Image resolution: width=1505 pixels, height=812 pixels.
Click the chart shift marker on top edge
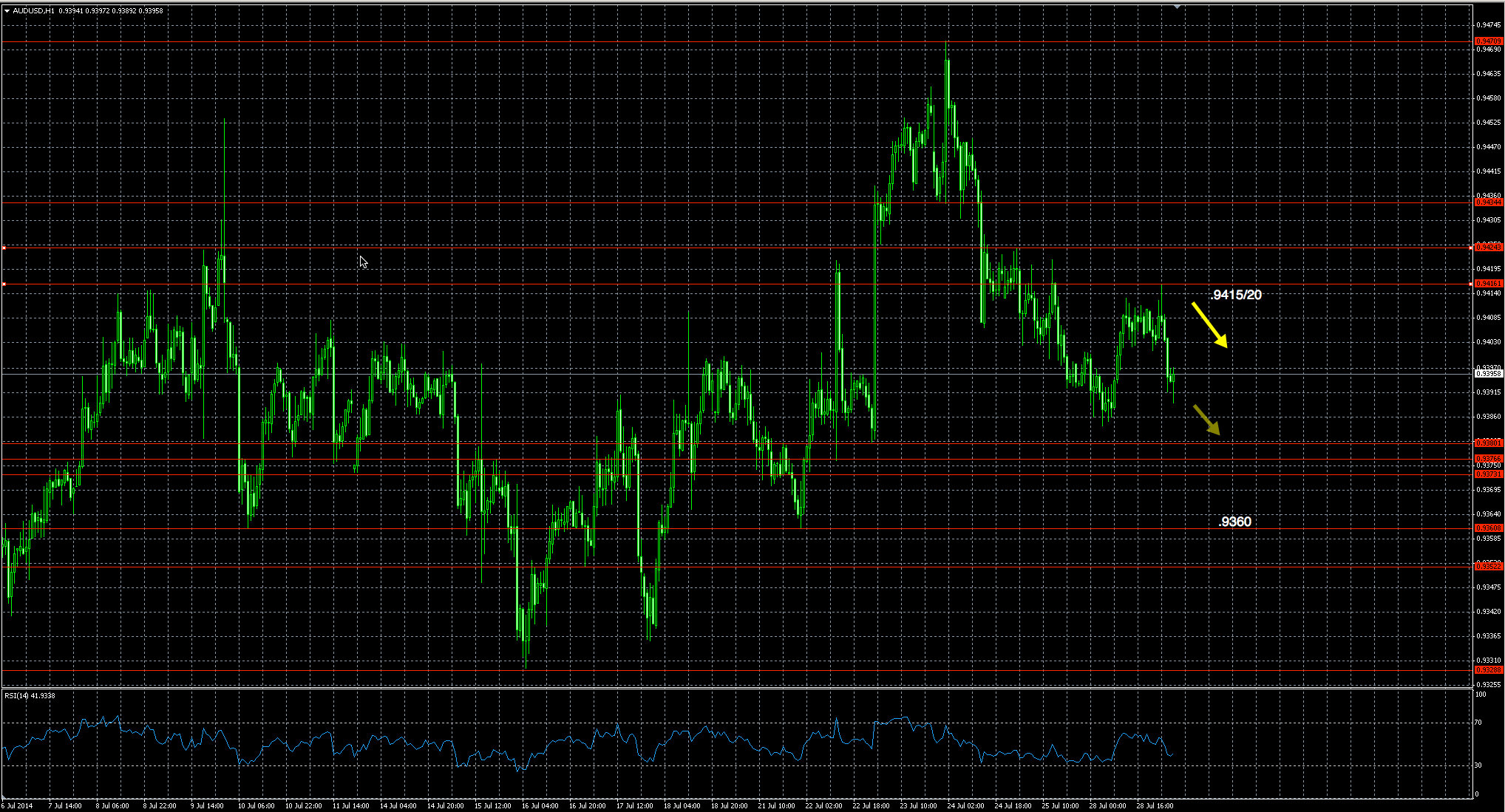tap(1177, 7)
